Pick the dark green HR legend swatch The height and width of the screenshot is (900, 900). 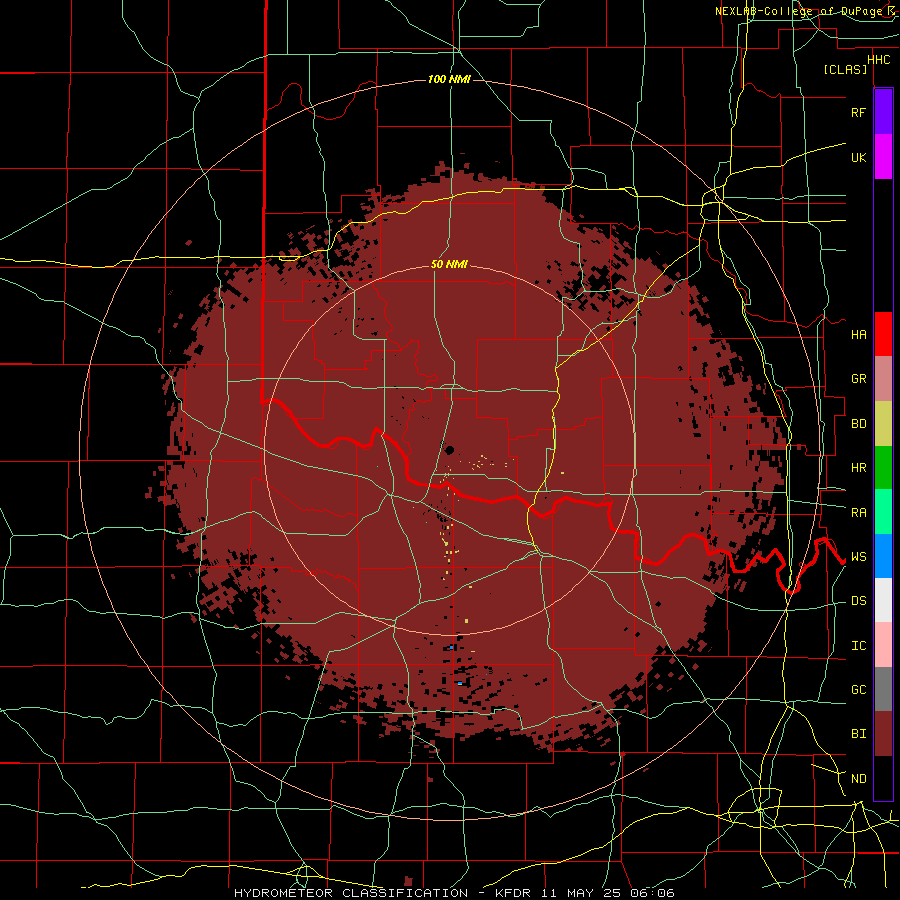tap(883, 468)
